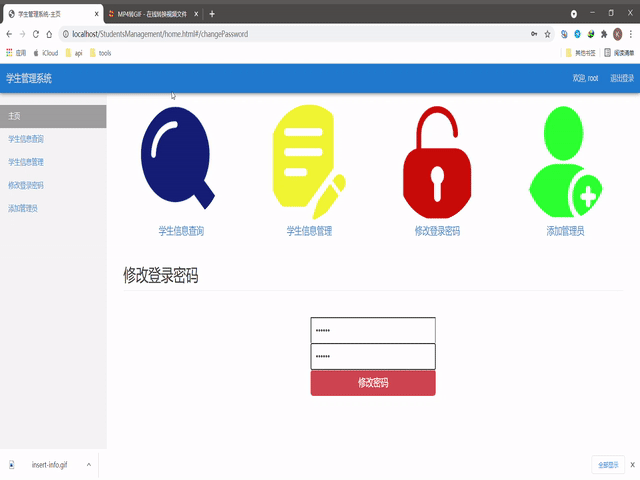Click the green add administrator icon
The height and width of the screenshot is (480, 640).
(565, 160)
